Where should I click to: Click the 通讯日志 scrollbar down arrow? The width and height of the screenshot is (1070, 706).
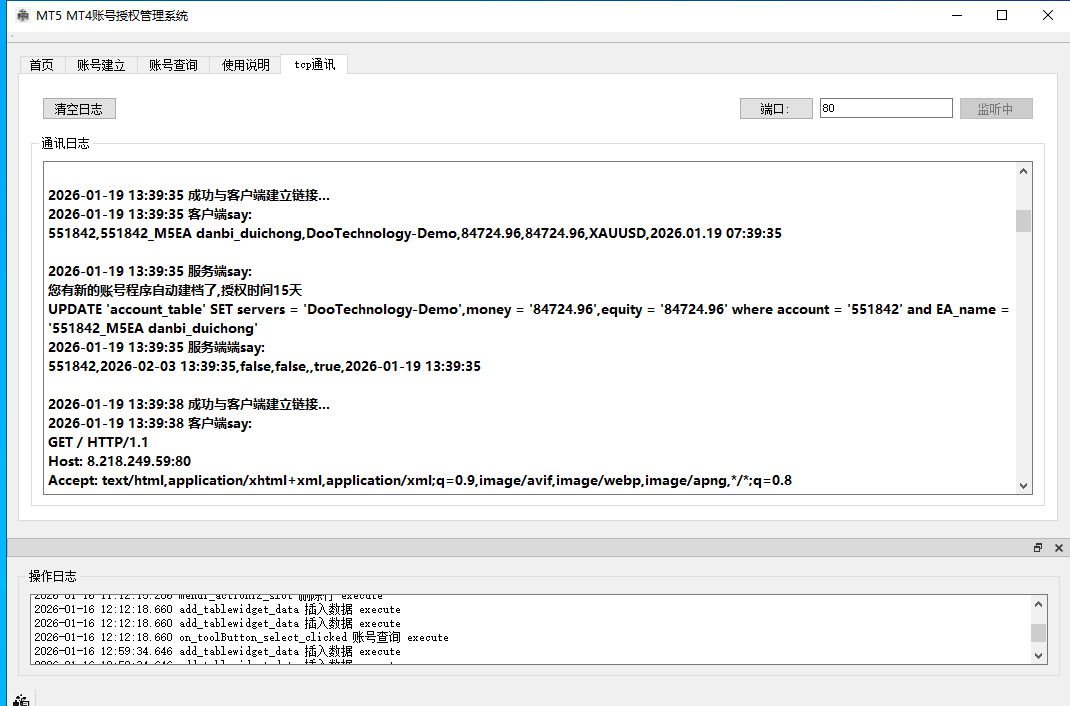tap(1023, 486)
